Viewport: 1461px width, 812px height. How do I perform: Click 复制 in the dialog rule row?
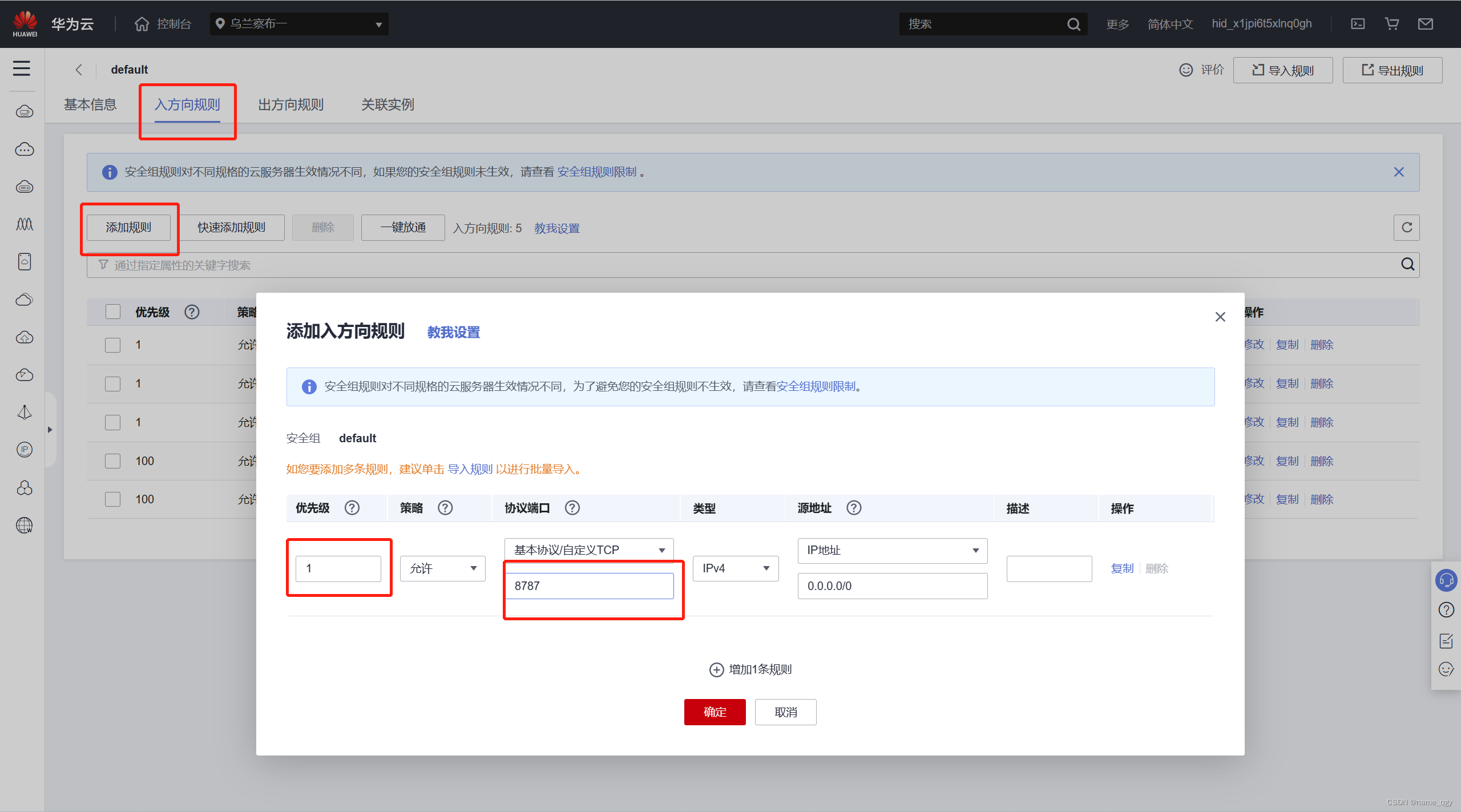tap(1122, 568)
